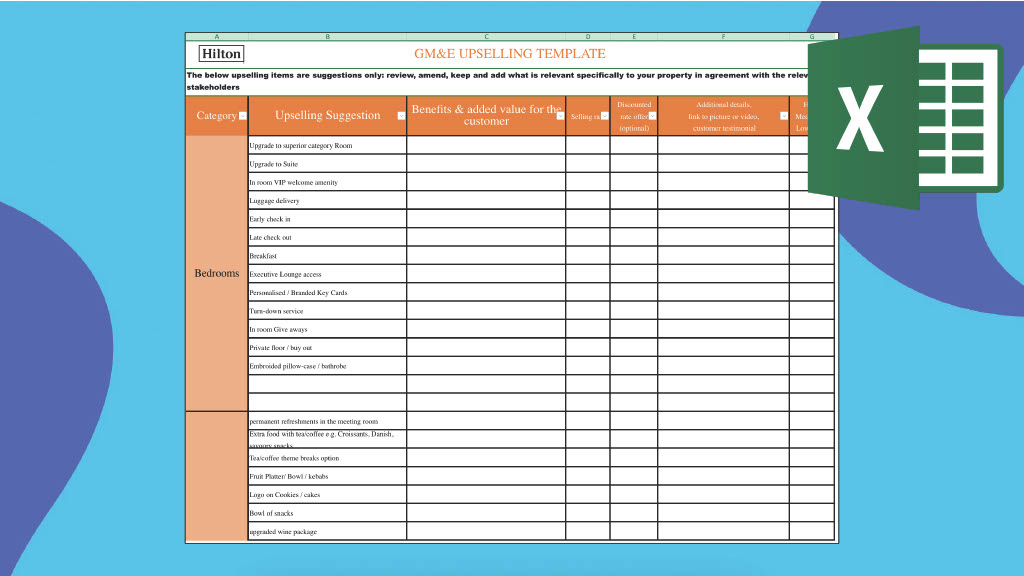Select the 'Executive Lounge access' cell
This screenshot has height=576, width=1024.
(327, 274)
